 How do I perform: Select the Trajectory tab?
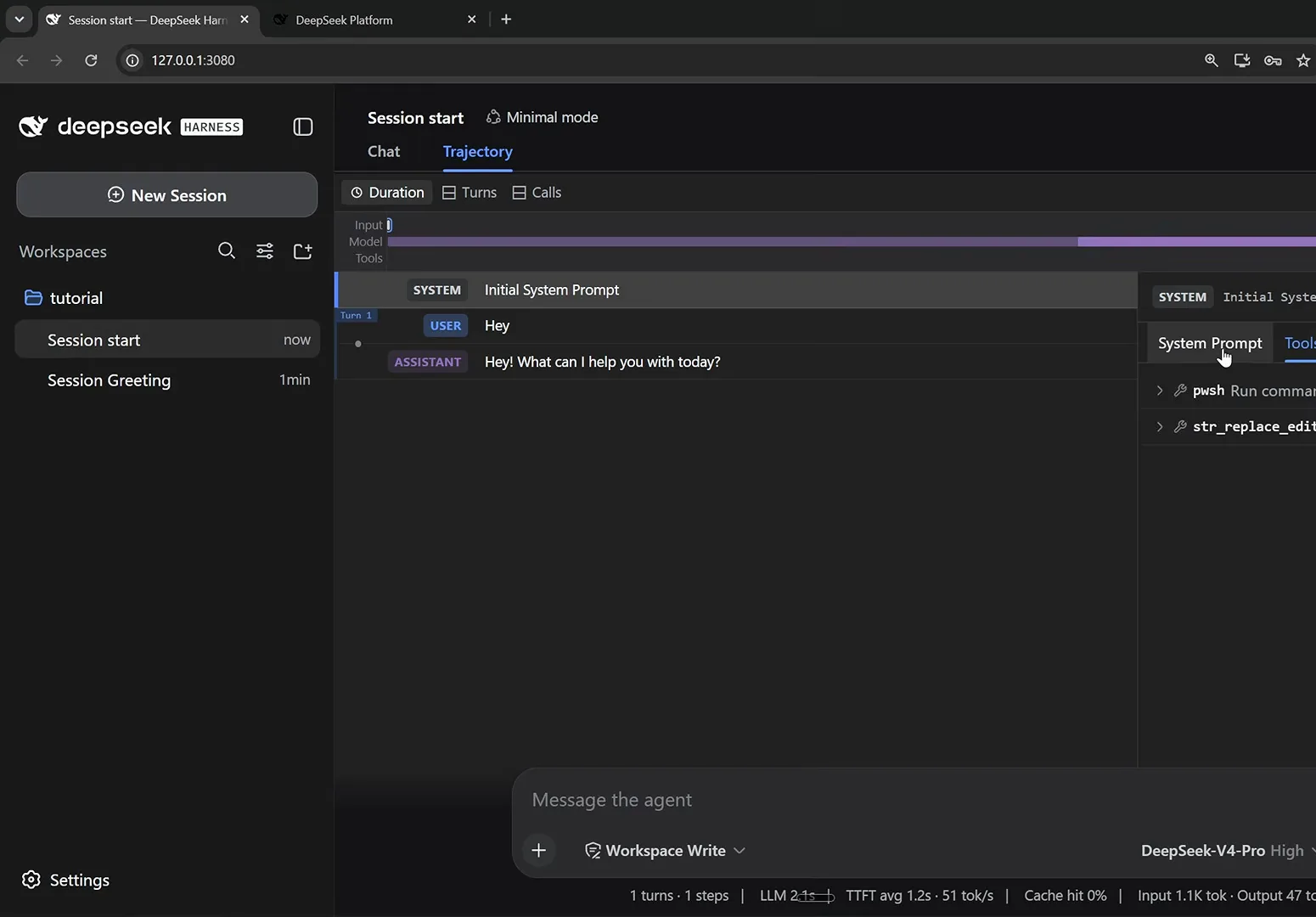click(477, 151)
